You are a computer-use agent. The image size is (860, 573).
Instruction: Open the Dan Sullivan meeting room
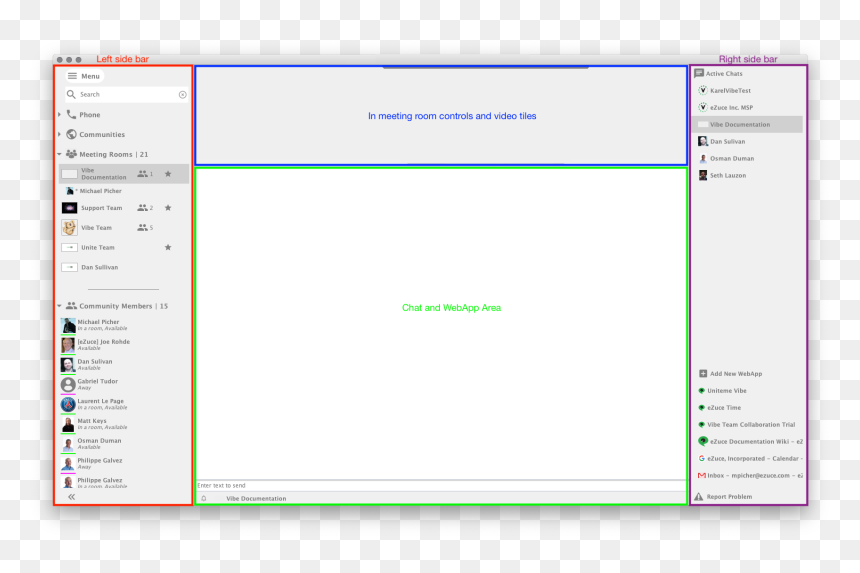pos(100,267)
